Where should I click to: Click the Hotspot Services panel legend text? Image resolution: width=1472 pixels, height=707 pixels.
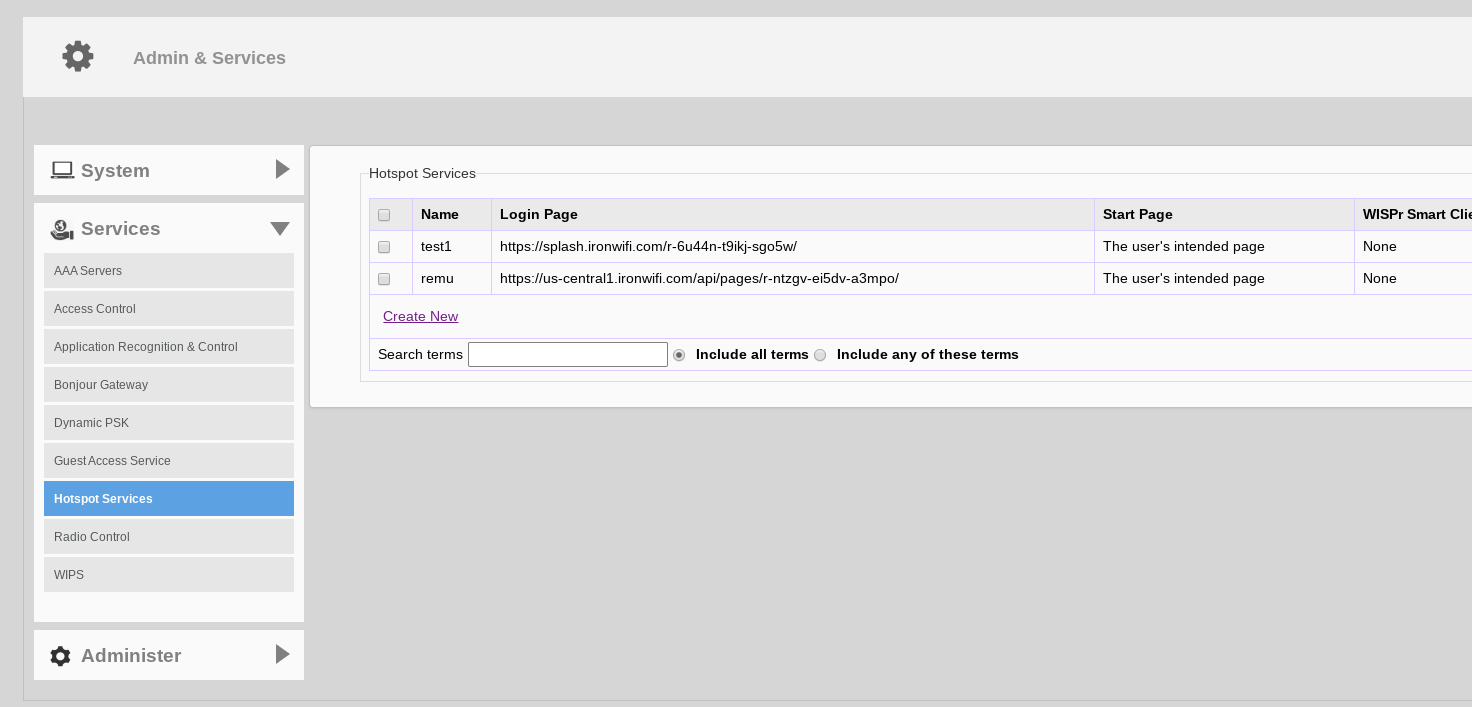pos(422,173)
